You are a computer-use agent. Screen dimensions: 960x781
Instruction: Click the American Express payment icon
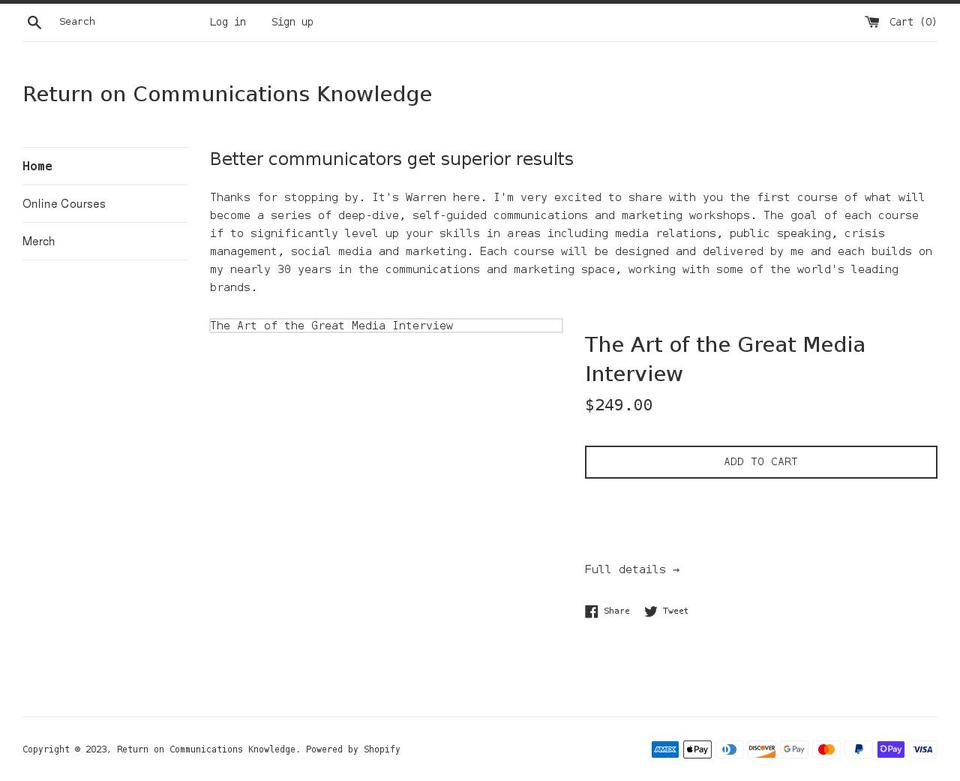click(665, 749)
